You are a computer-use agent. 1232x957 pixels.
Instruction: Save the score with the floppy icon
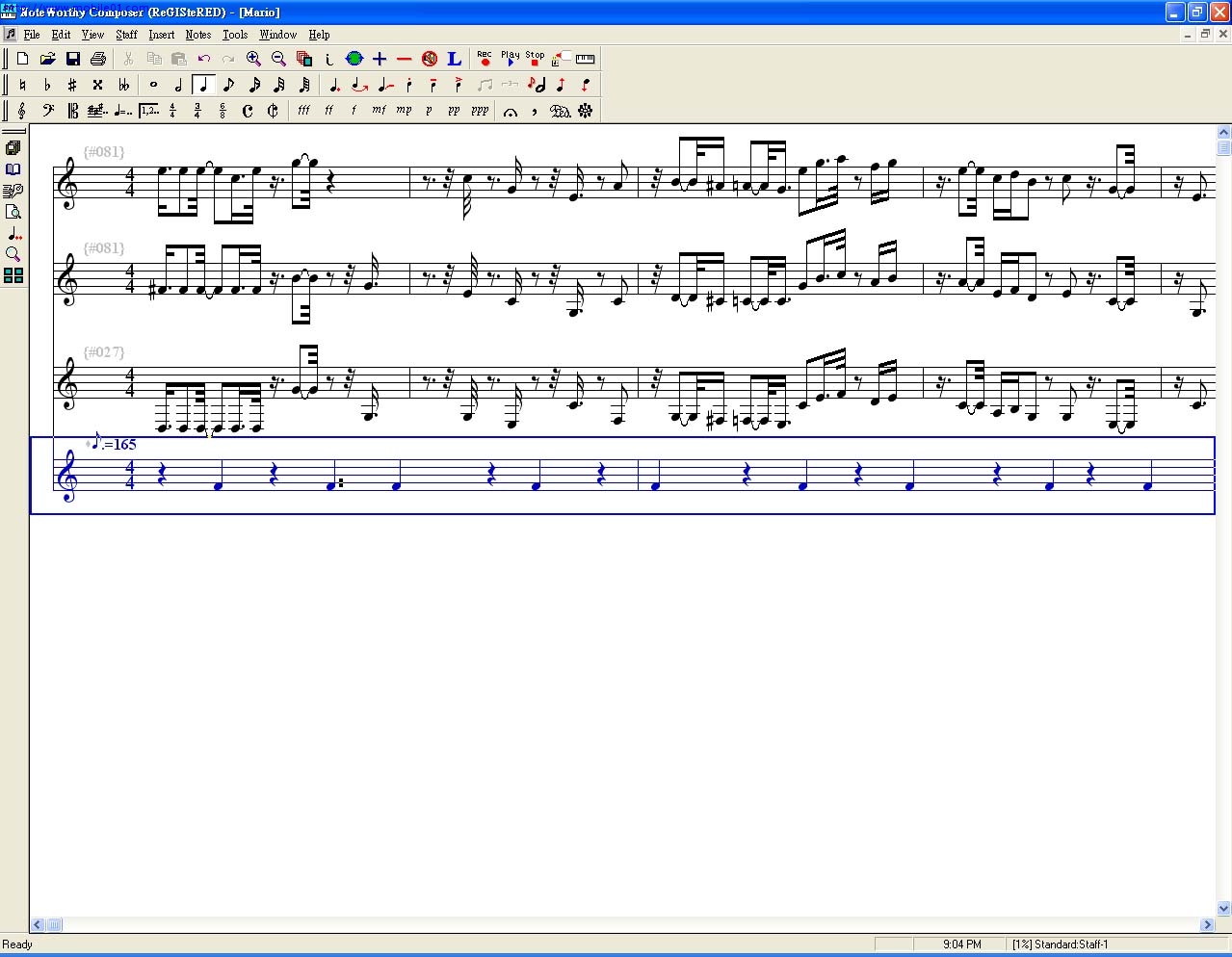[72, 59]
